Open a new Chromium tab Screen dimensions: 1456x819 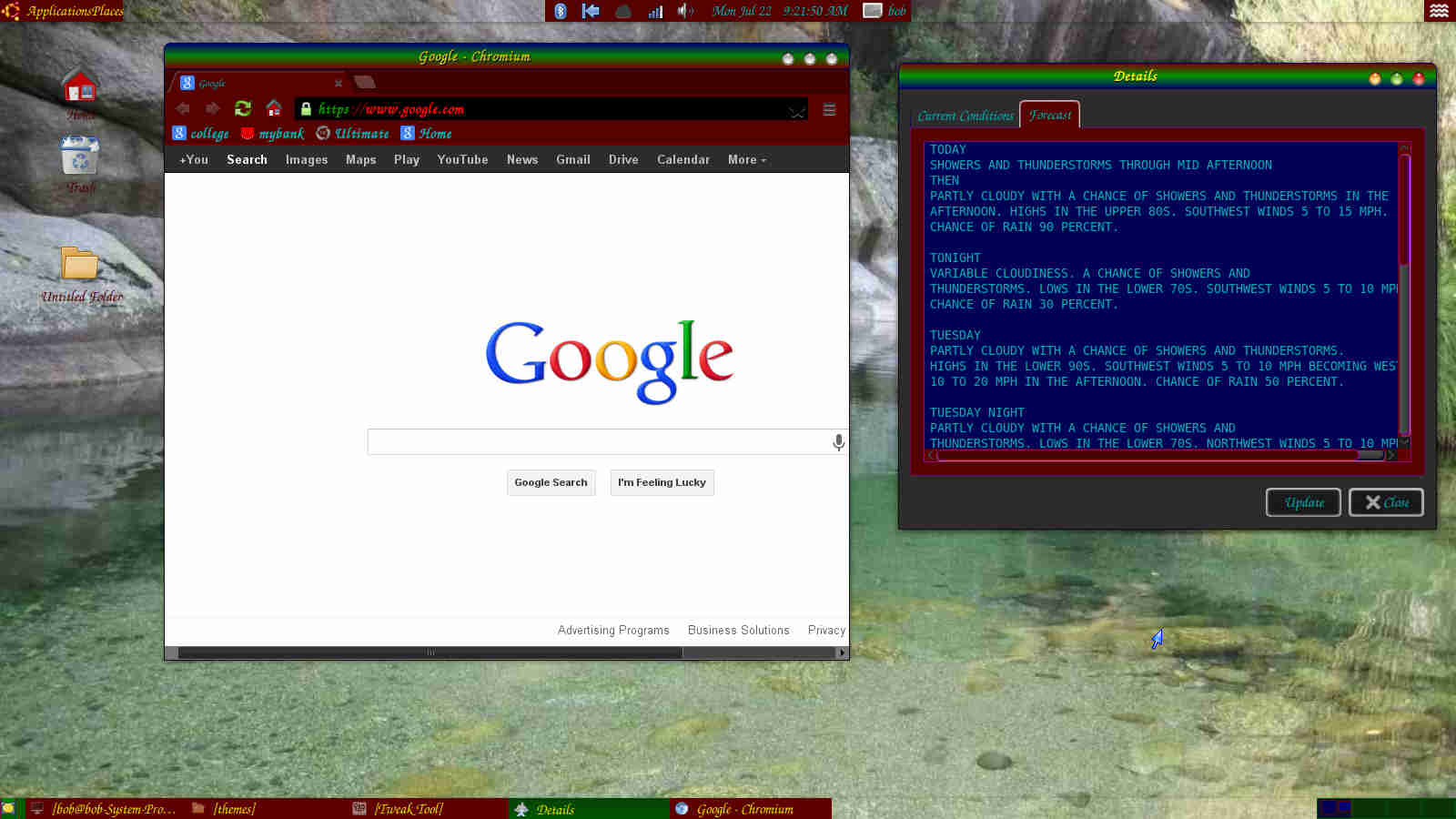point(365,82)
